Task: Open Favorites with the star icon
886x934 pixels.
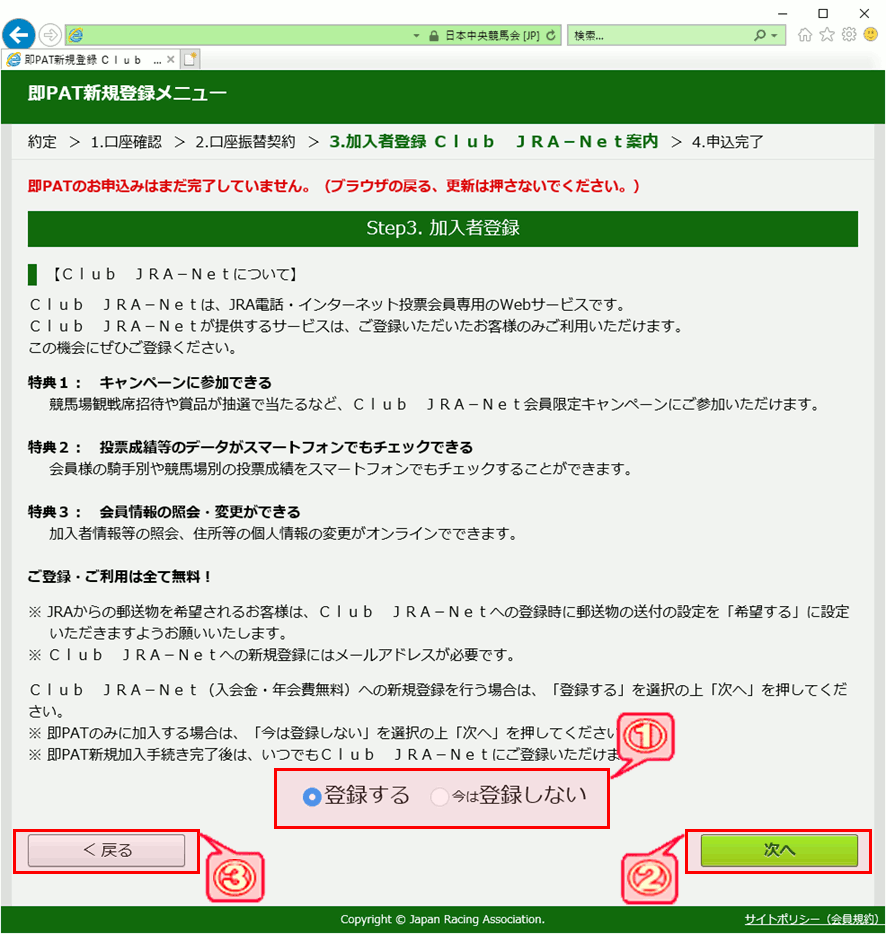Action: tap(827, 35)
